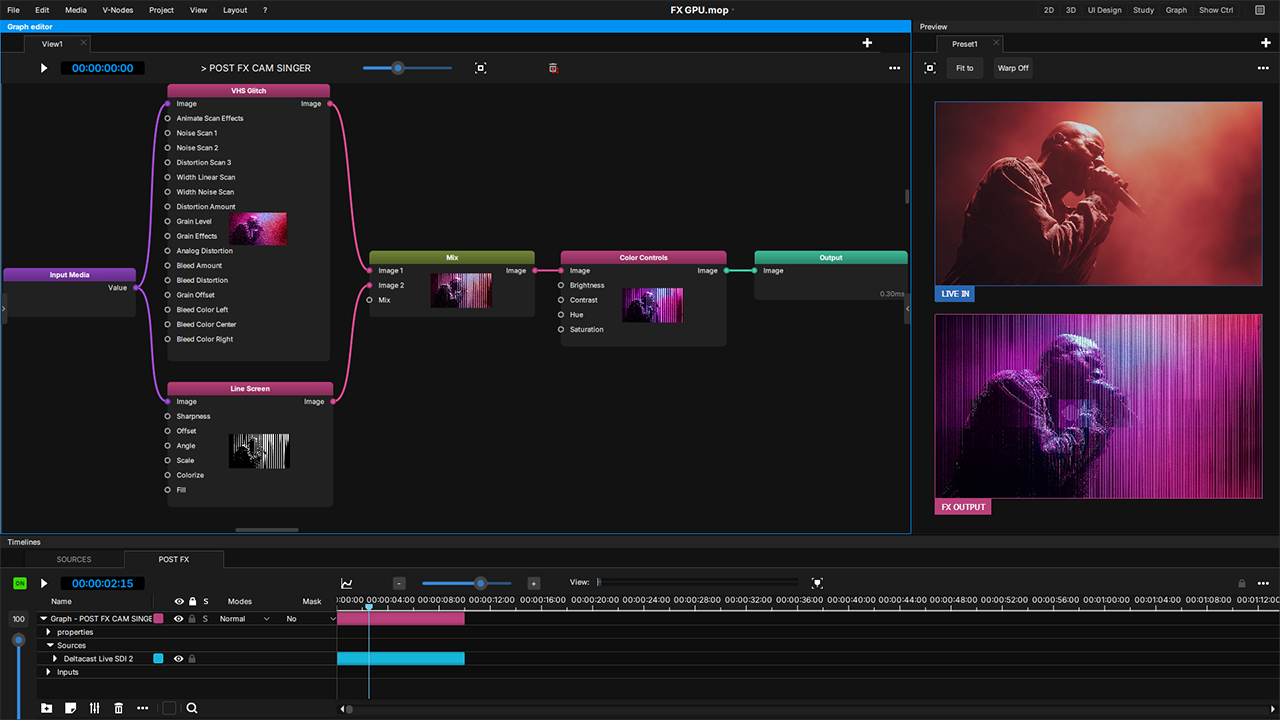Click the Colorize port on Line Screen node
This screenshot has height=720, width=1280.
point(168,475)
